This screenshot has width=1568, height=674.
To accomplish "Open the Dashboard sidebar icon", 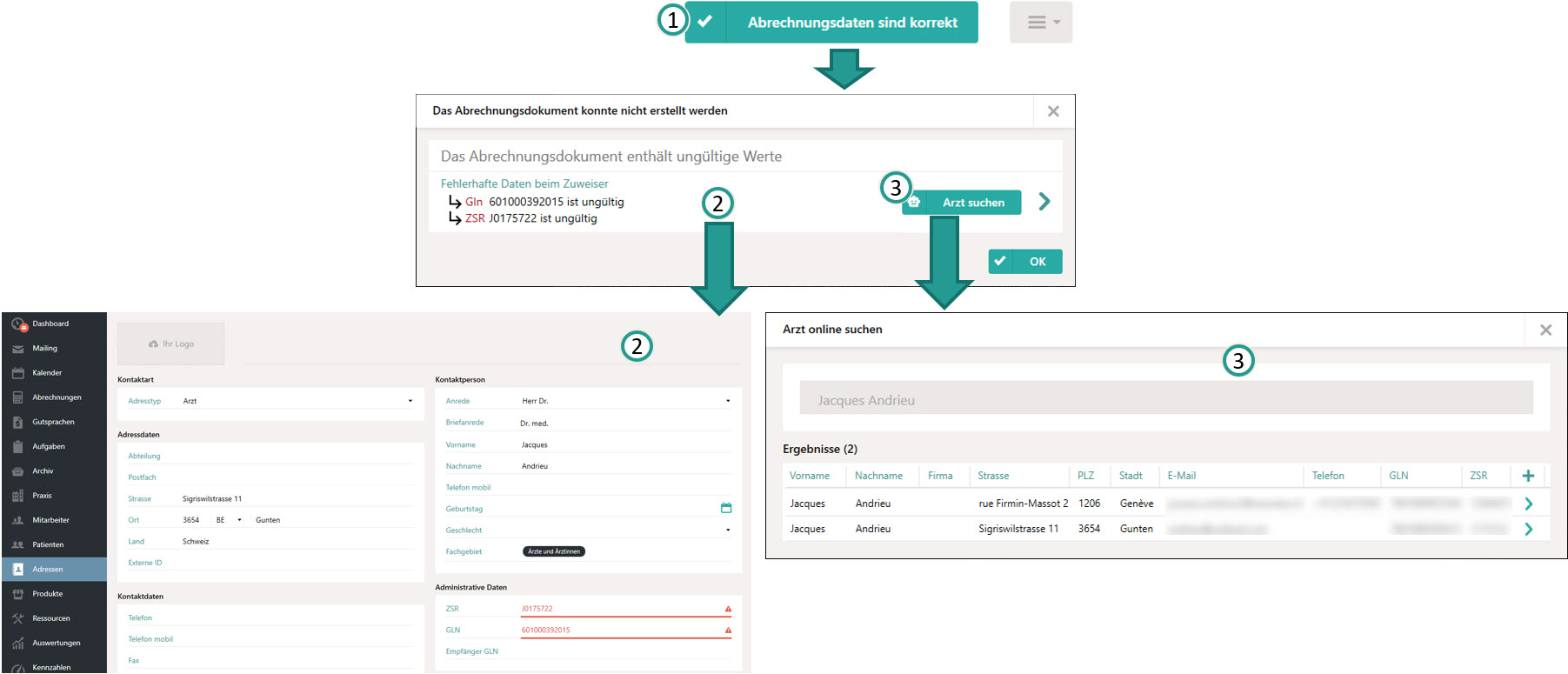I will tap(18, 324).
